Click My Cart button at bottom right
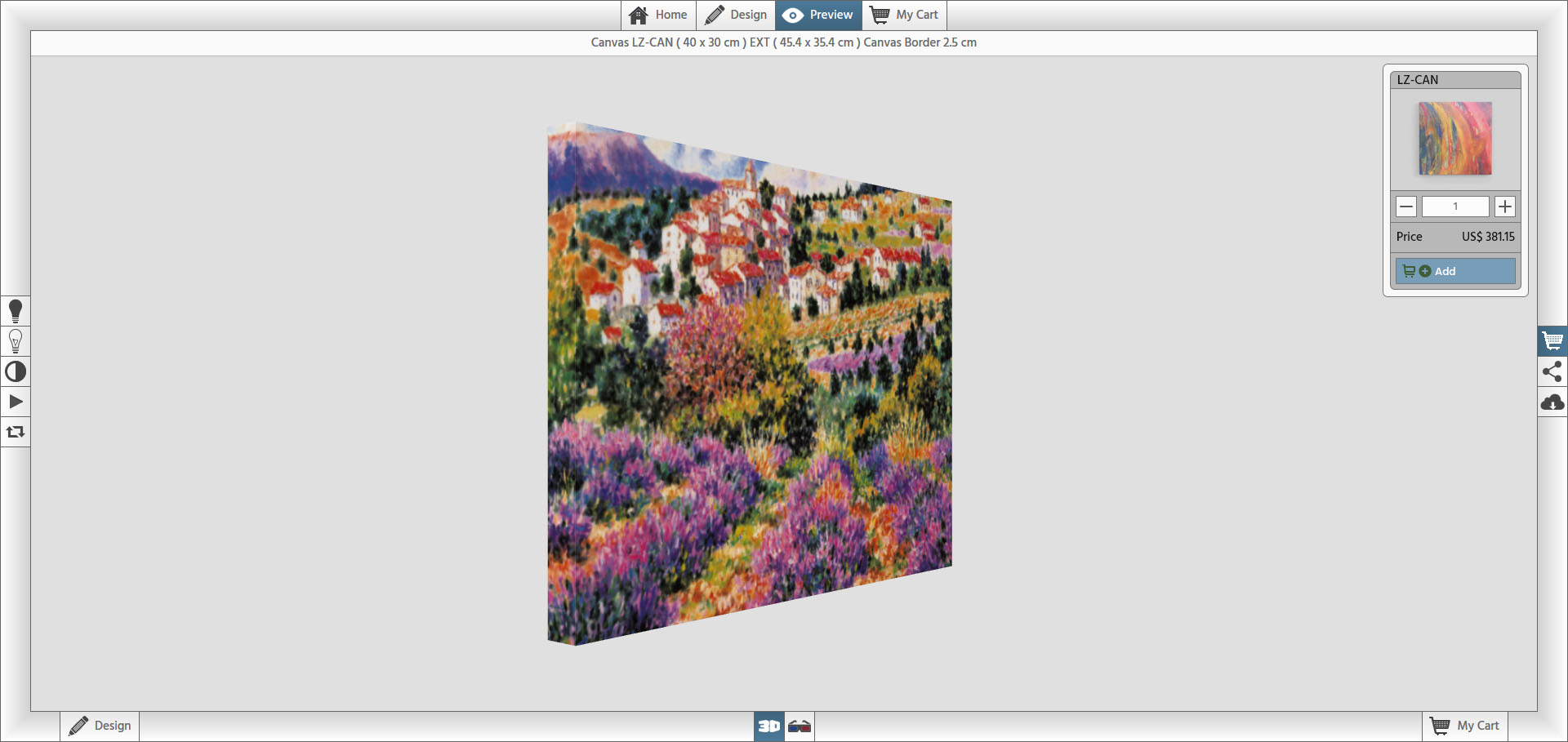This screenshot has width=1568, height=742. pos(1465,726)
